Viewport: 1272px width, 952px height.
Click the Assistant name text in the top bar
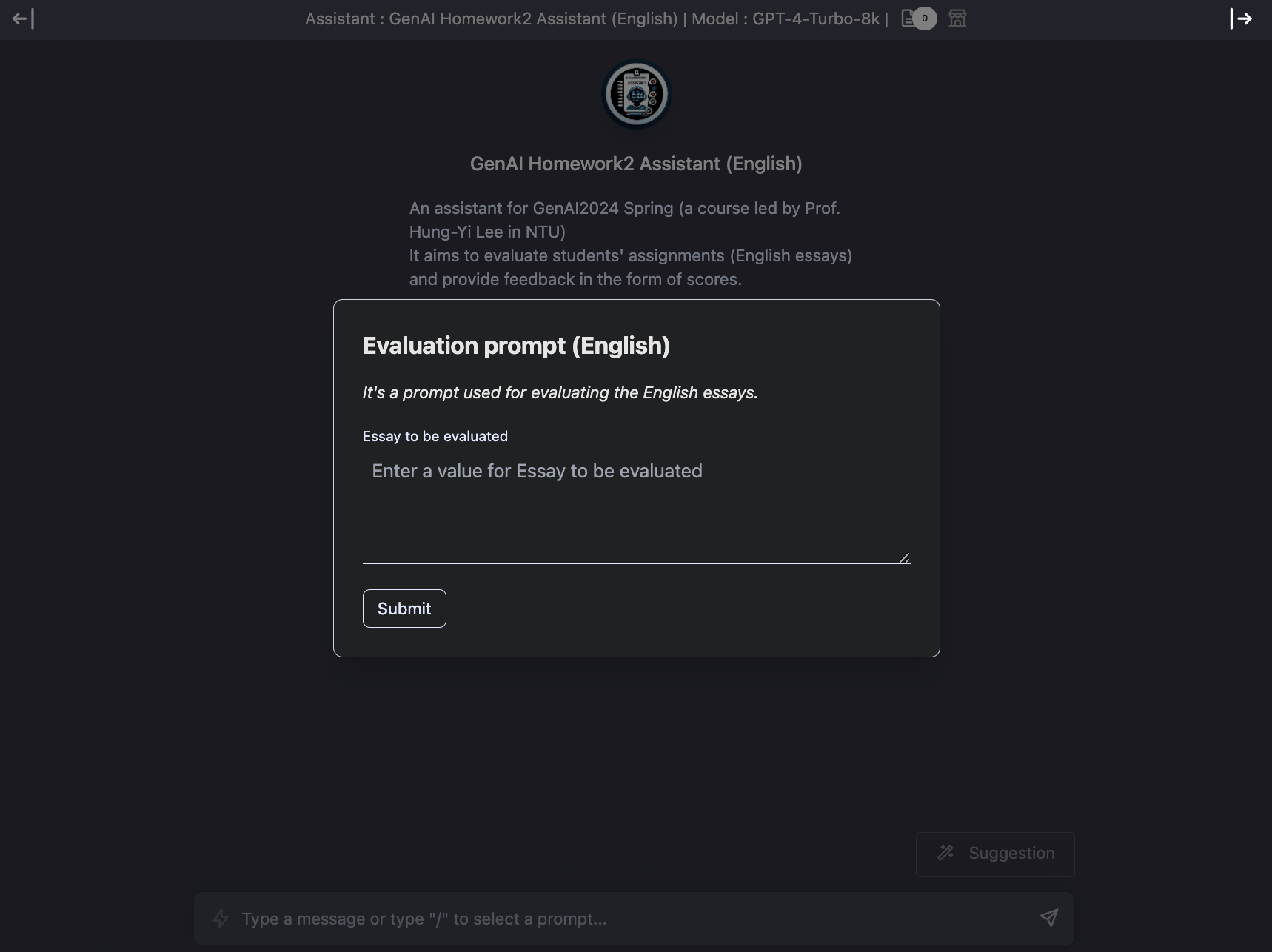(x=491, y=19)
